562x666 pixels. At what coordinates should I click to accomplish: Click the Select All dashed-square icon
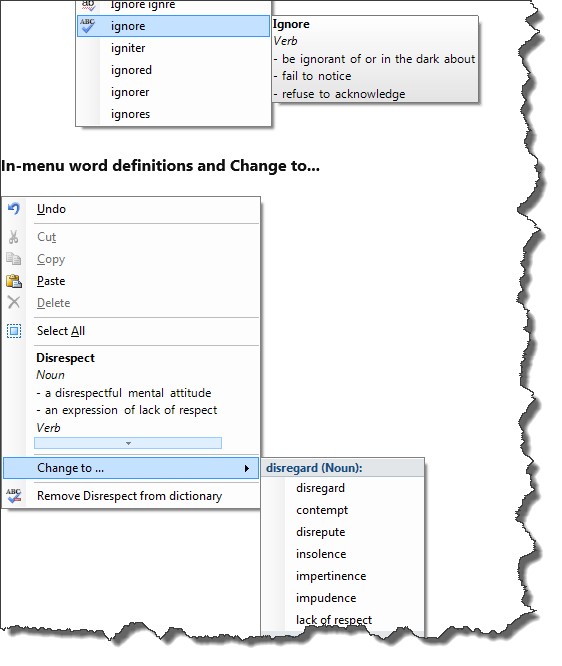(14, 331)
